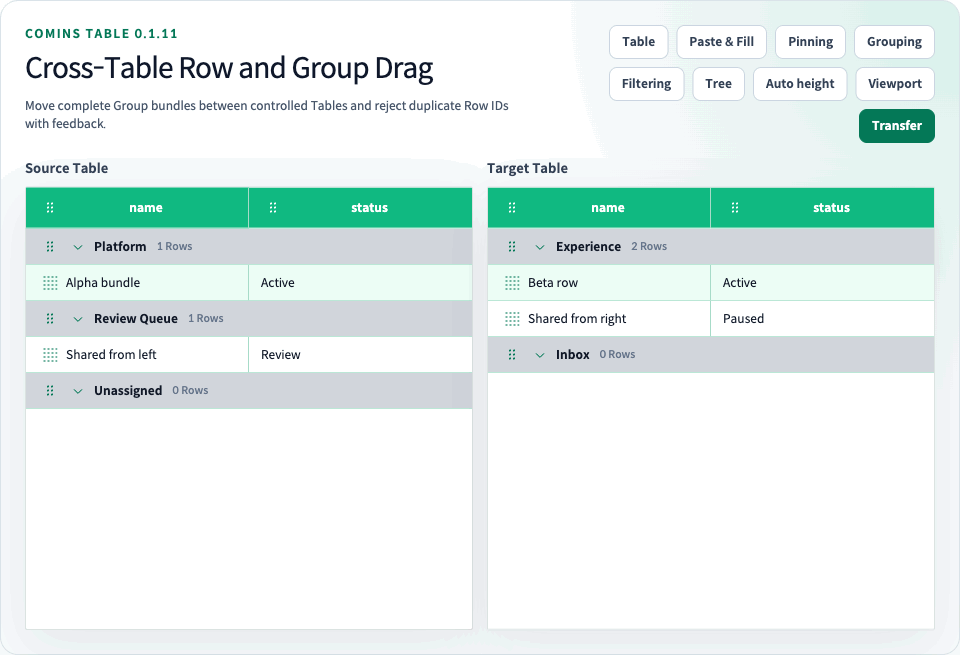
Task: Select the Shared from left cell
Action: (x=137, y=354)
